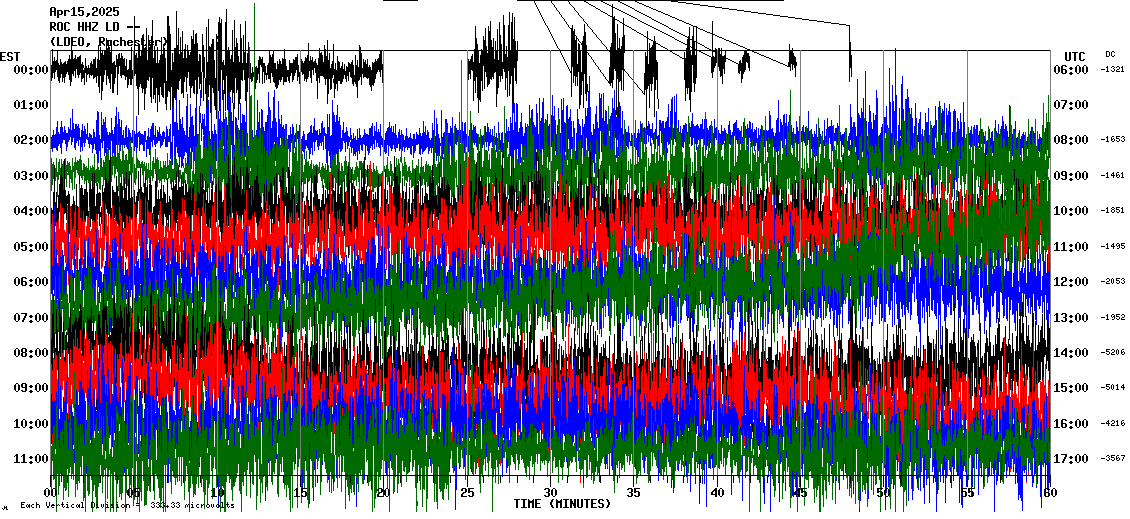Click the -3567 DC offset value

pyautogui.click(x=1113, y=459)
